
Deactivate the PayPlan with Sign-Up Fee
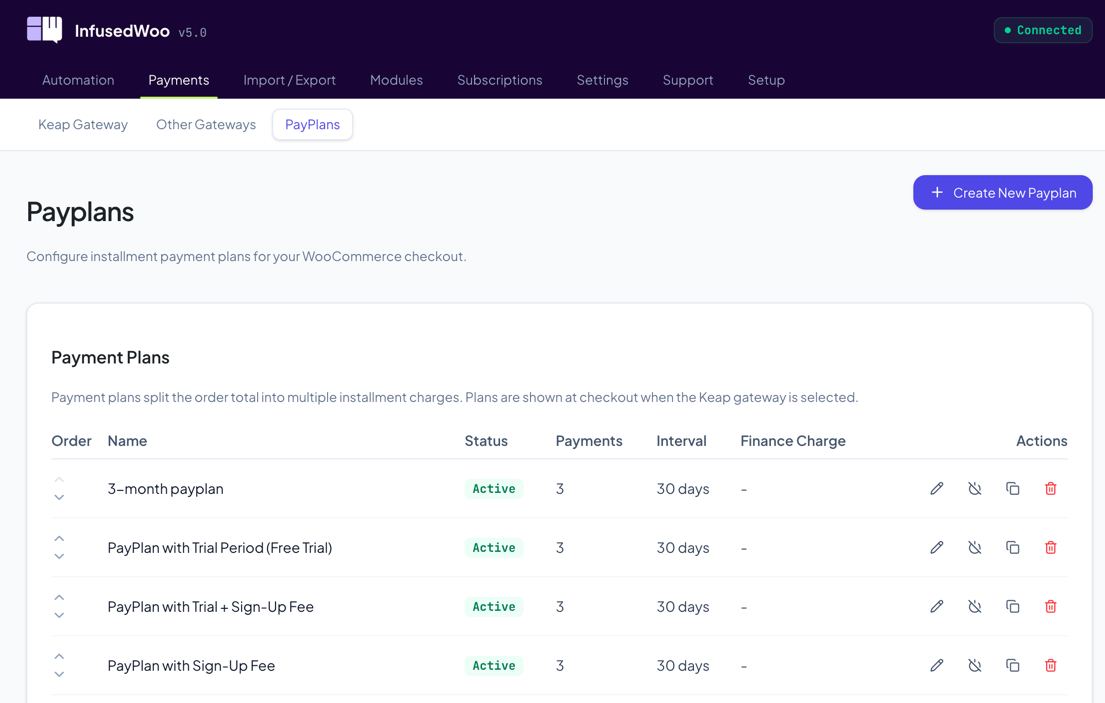tap(975, 665)
